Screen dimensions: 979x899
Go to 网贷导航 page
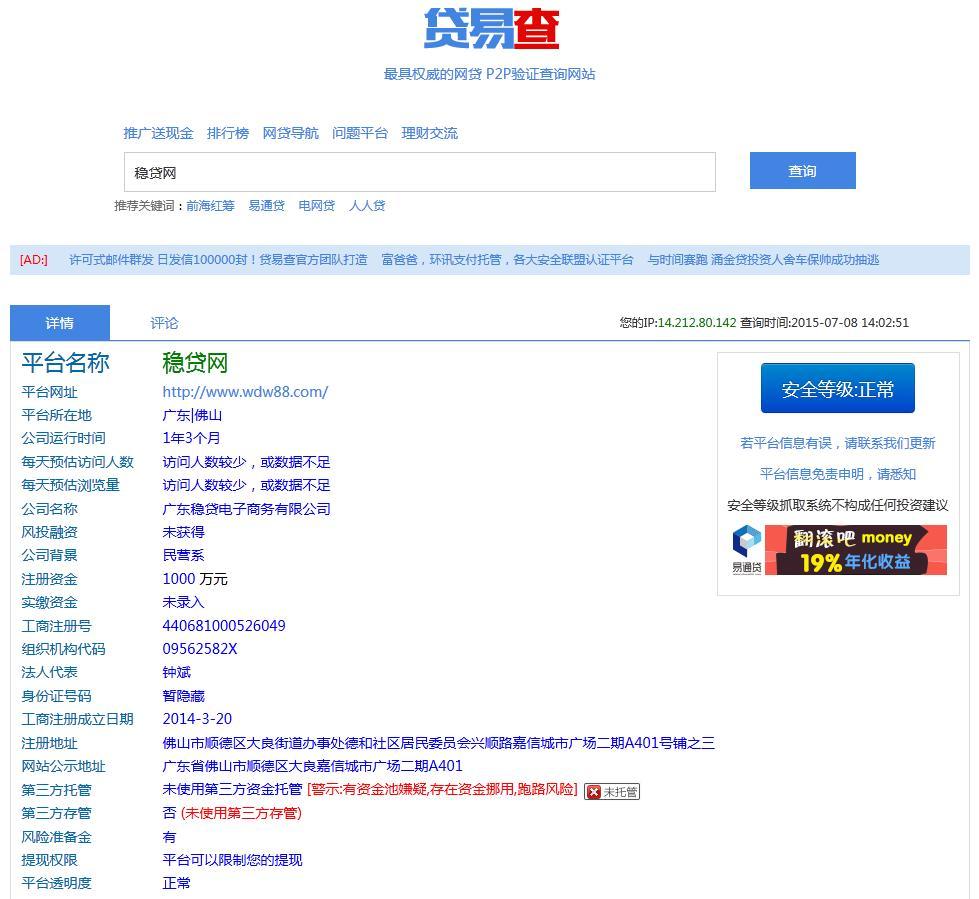[290, 133]
